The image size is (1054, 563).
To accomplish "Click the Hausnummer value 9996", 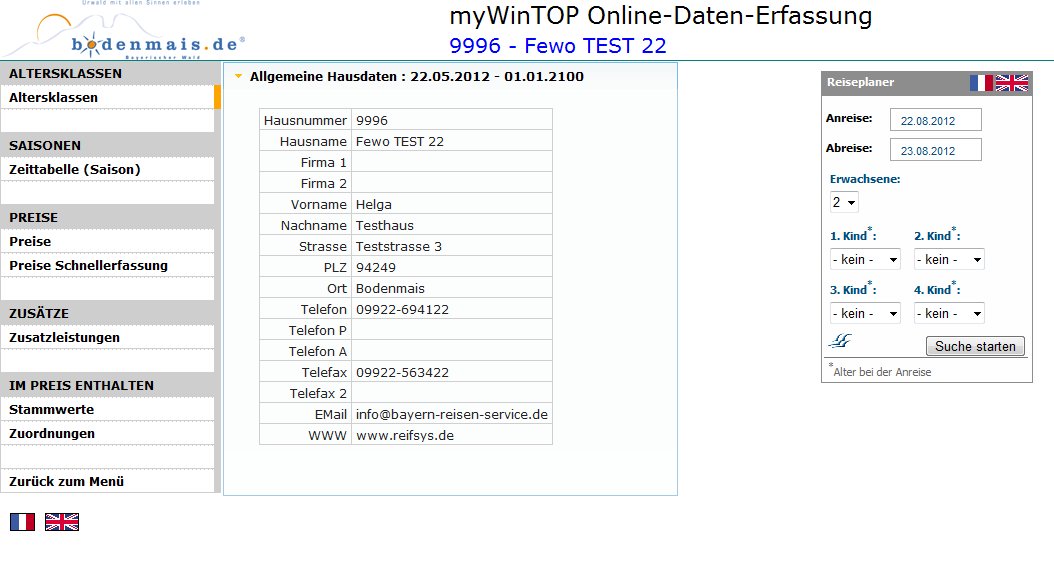I will 372,120.
